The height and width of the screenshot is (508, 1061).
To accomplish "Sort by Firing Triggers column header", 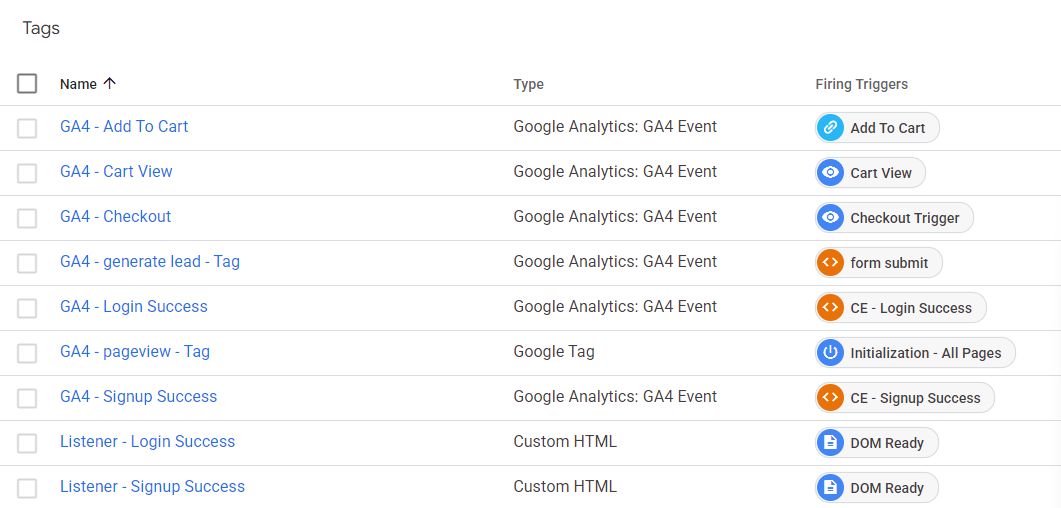I will click(861, 84).
